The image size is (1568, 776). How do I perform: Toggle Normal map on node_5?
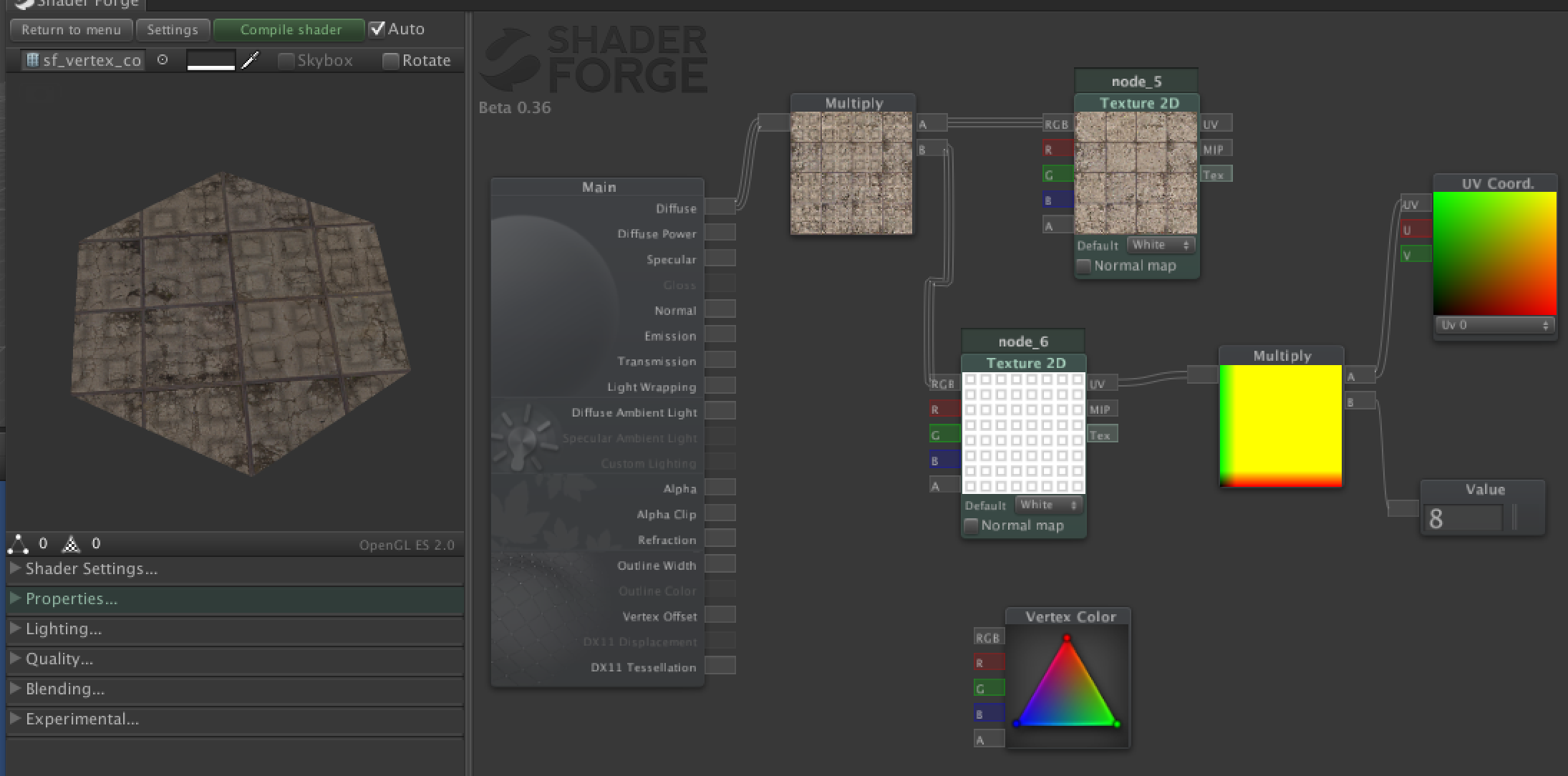(x=1084, y=266)
